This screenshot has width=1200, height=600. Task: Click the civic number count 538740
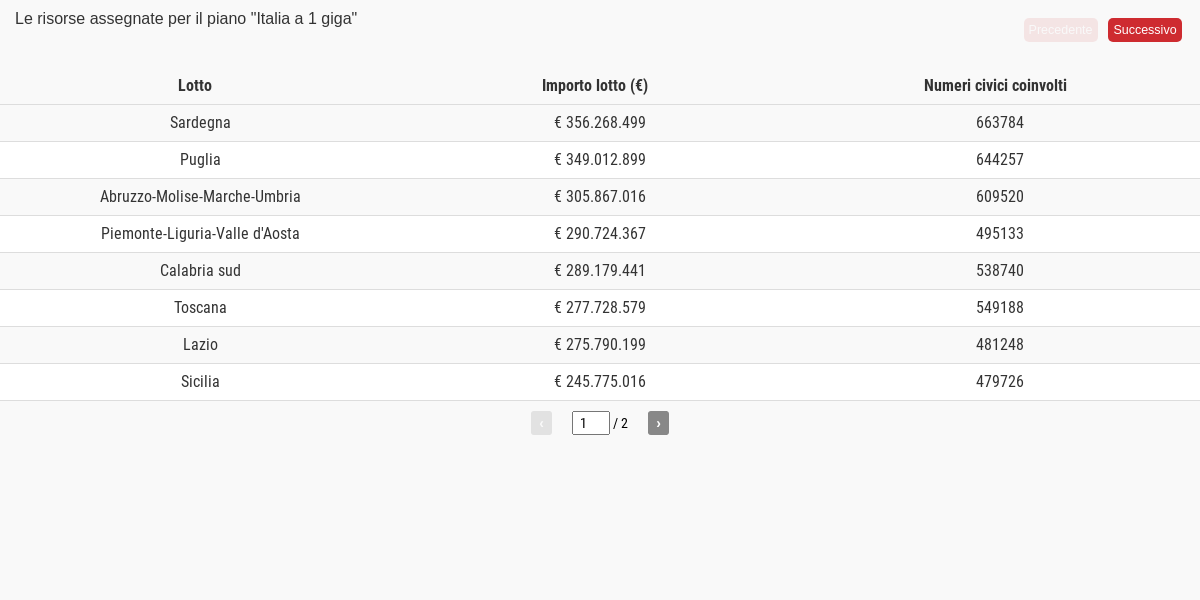(1000, 271)
